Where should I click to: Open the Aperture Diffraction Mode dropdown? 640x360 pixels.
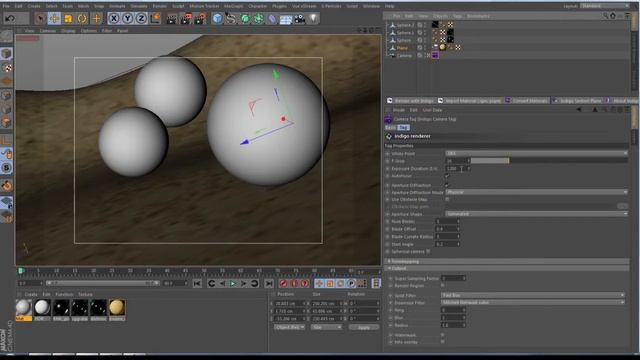536,192
